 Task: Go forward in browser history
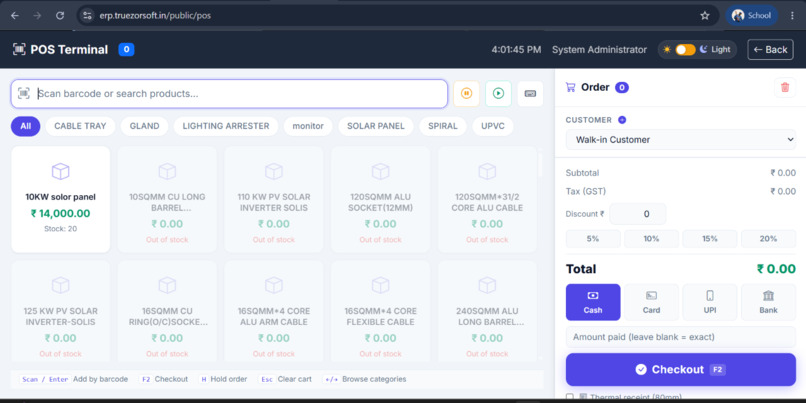coord(37,15)
